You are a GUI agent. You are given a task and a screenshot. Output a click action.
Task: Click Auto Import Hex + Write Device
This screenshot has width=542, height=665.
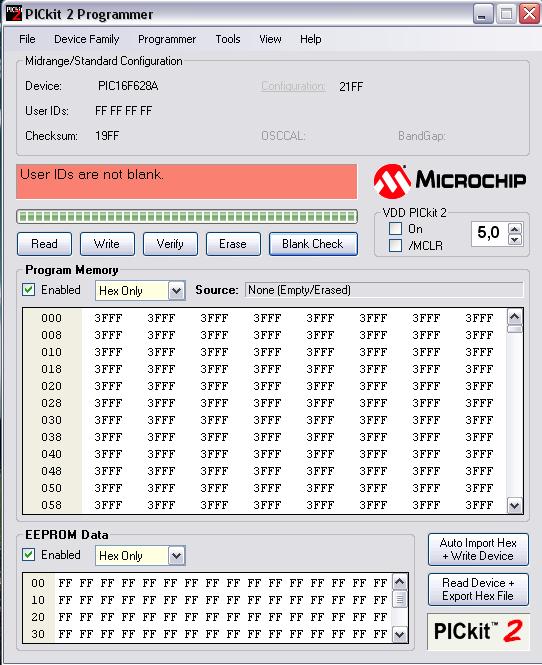(478, 549)
